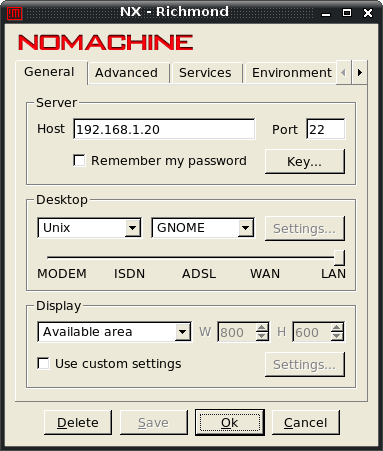The image size is (383, 451).
Task: Click the WAN speed label
Action: (265, 274)
